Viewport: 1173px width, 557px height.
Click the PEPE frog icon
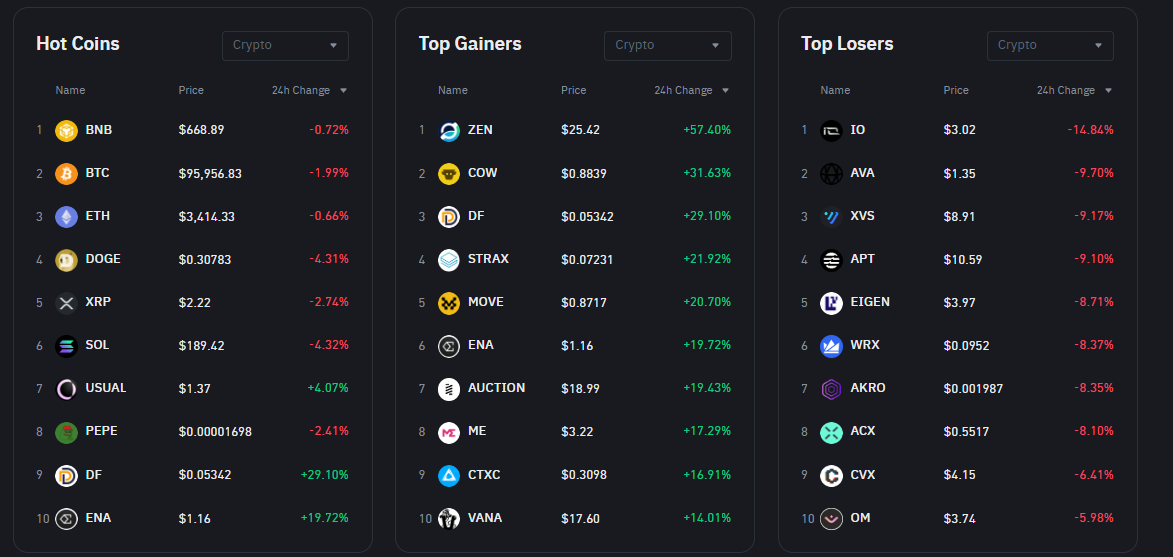(66, 432)
